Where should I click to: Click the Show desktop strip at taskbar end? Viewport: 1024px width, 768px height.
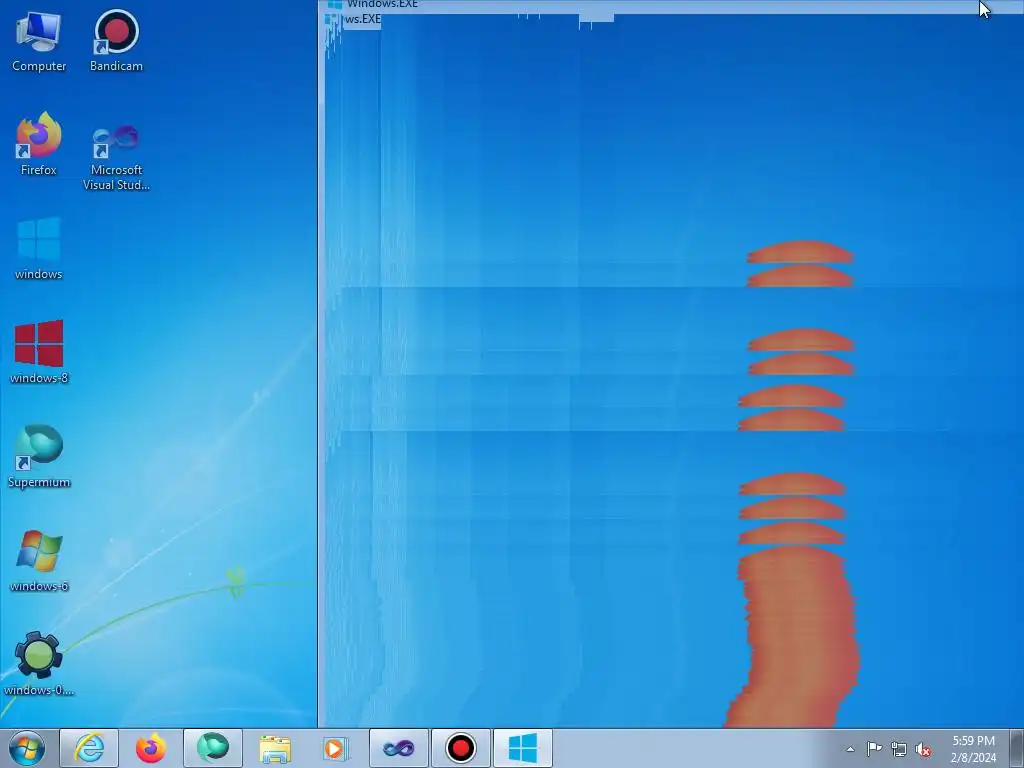1017,748
